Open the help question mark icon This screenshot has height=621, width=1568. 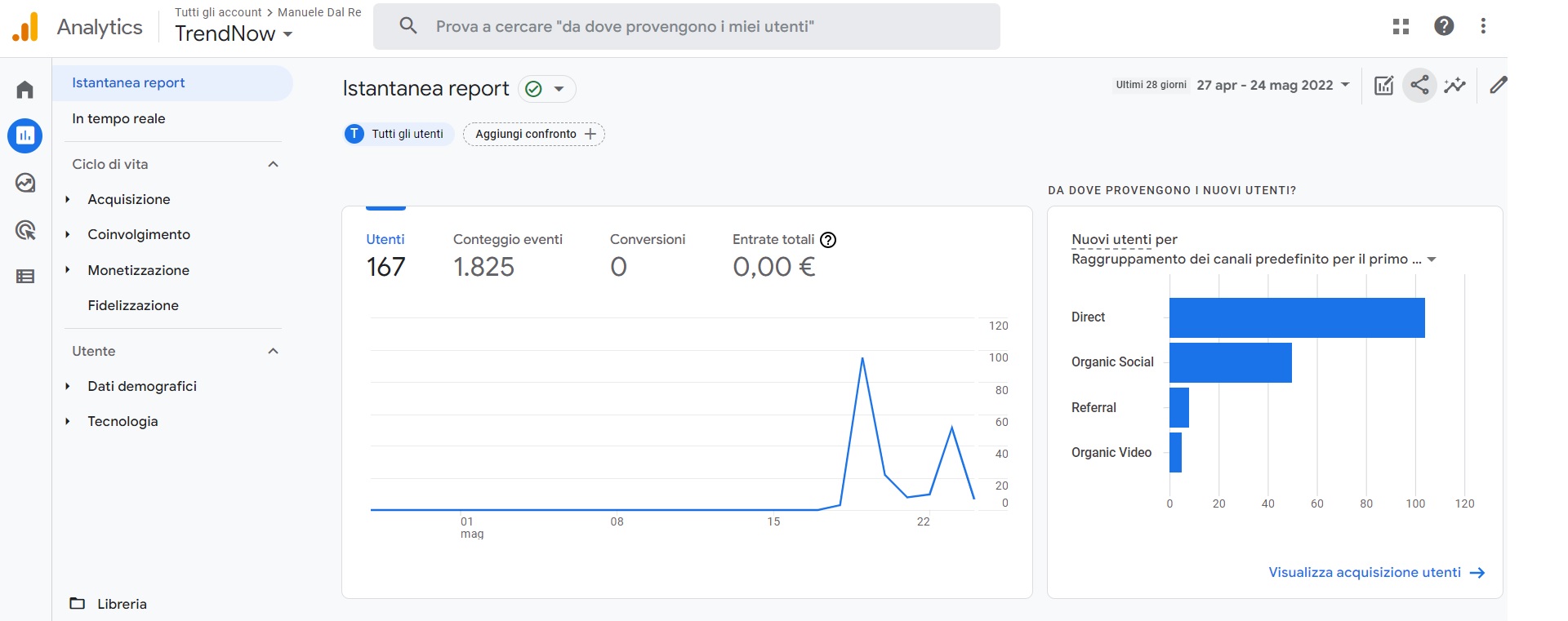tap(1443, 26)
